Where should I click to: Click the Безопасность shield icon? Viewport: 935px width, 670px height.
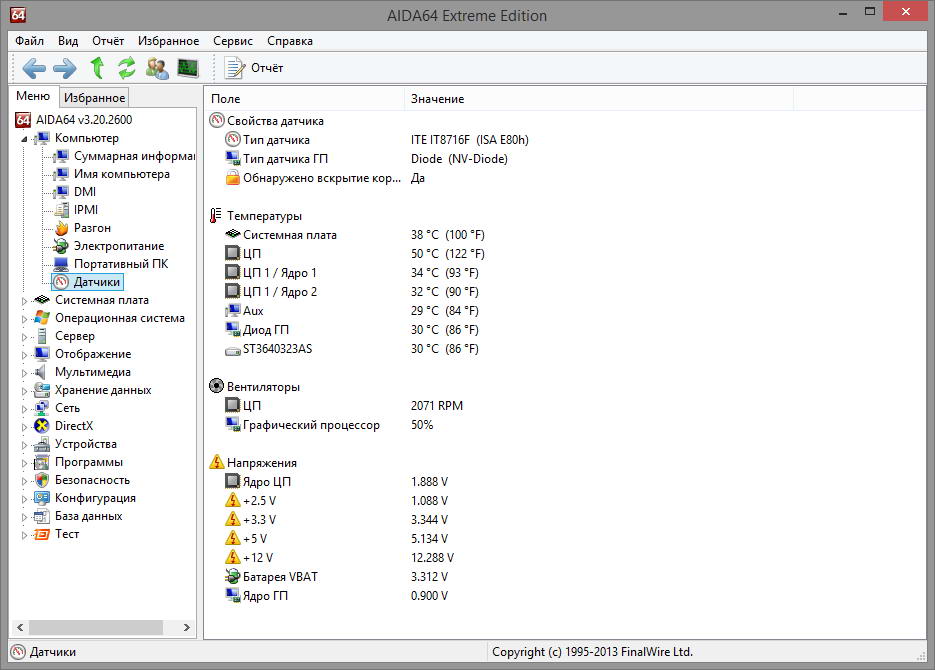coord(42,480)
